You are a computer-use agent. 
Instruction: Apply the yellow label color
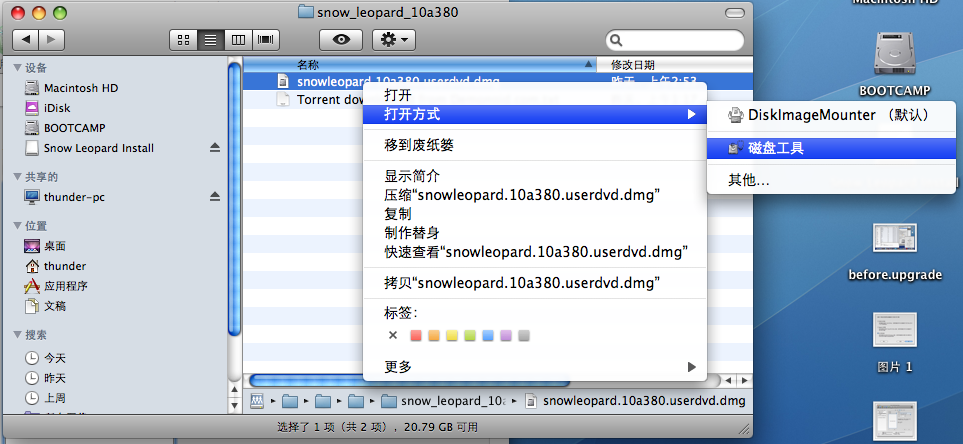452,335
